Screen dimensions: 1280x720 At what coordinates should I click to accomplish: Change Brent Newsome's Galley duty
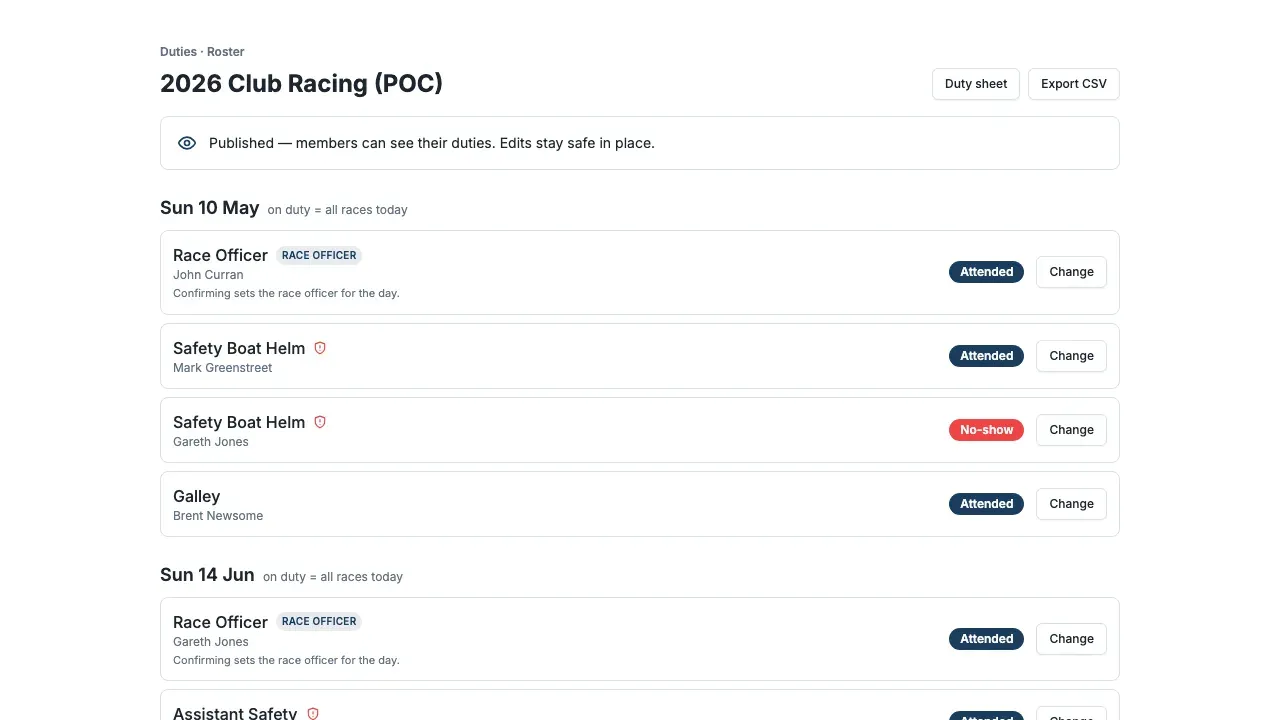point(1071,504)
